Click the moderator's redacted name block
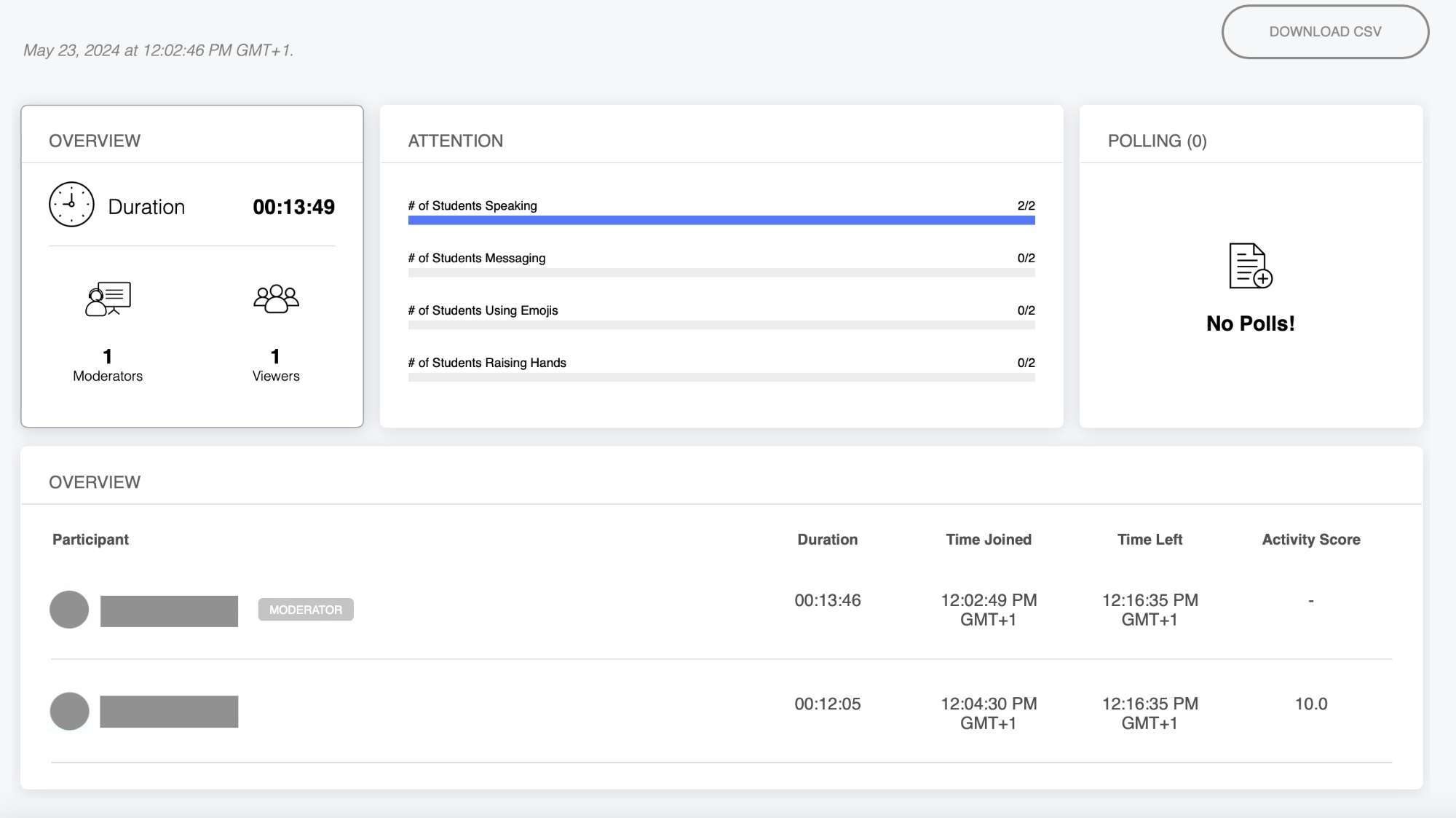 pos(169,611)
